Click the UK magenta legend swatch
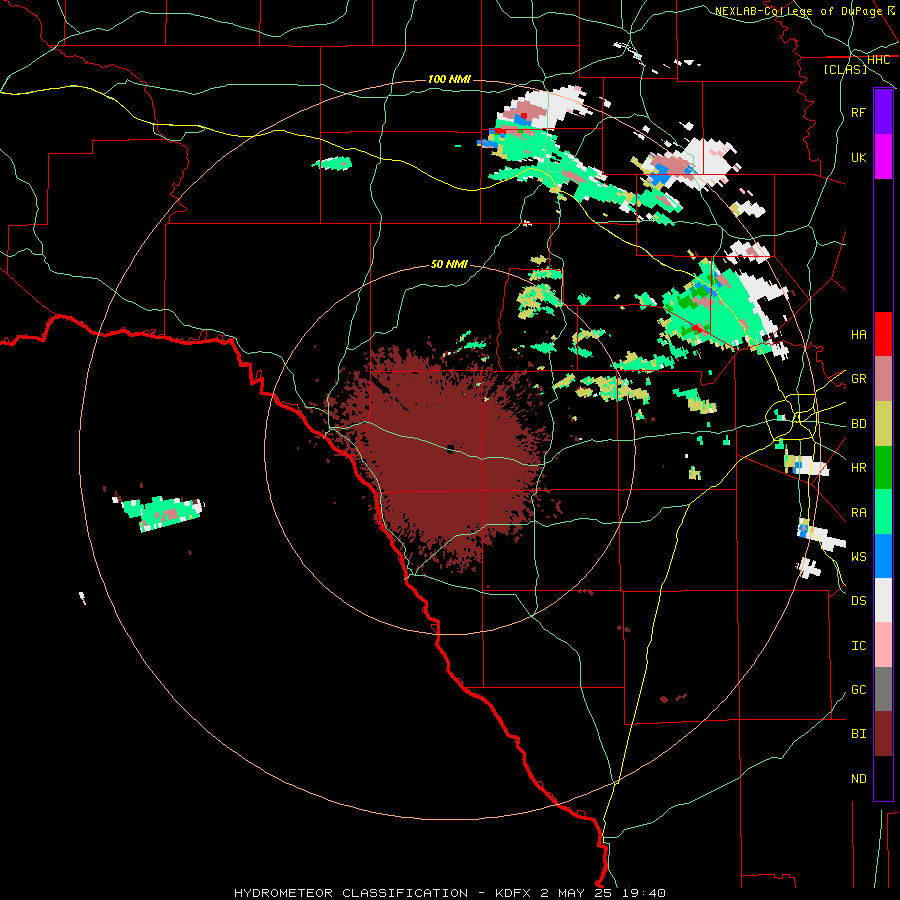Screen dimensions: 900x900 click(883, 157)
